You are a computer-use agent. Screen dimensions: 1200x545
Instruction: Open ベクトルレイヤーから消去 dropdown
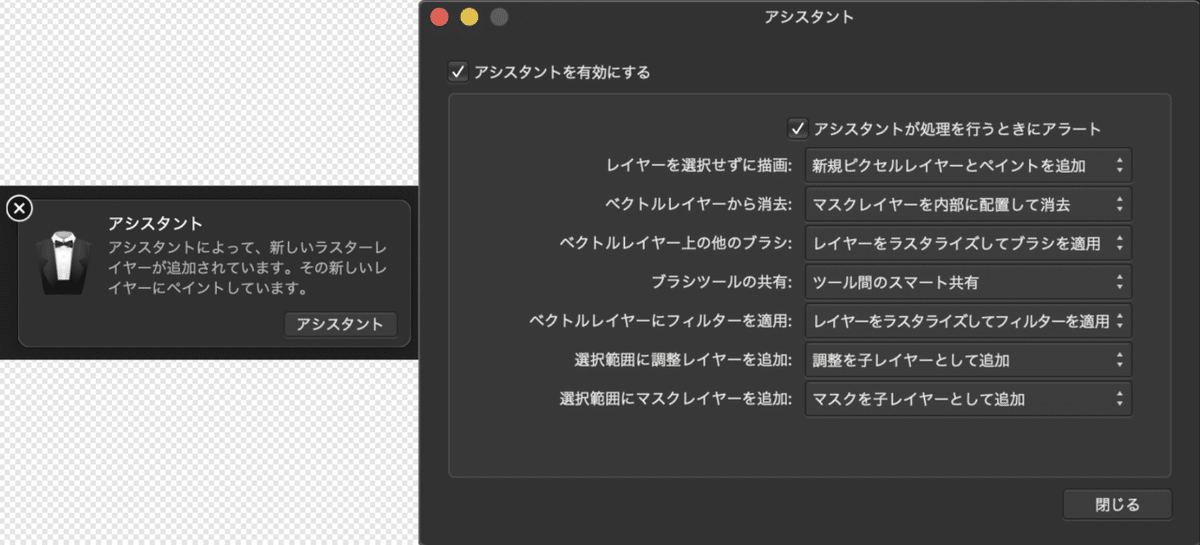968,204
